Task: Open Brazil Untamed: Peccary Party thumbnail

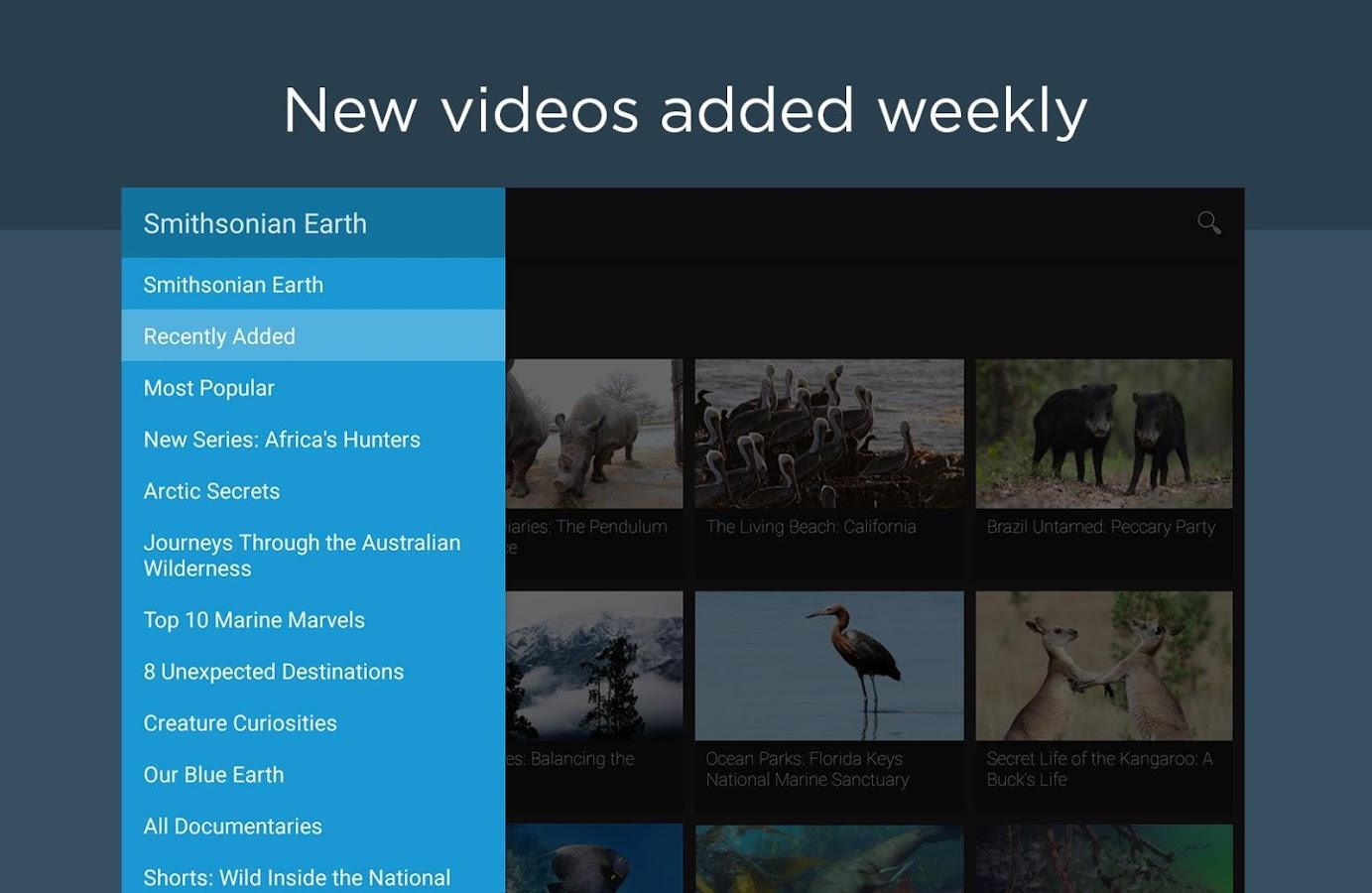Action: point(1103,435)
